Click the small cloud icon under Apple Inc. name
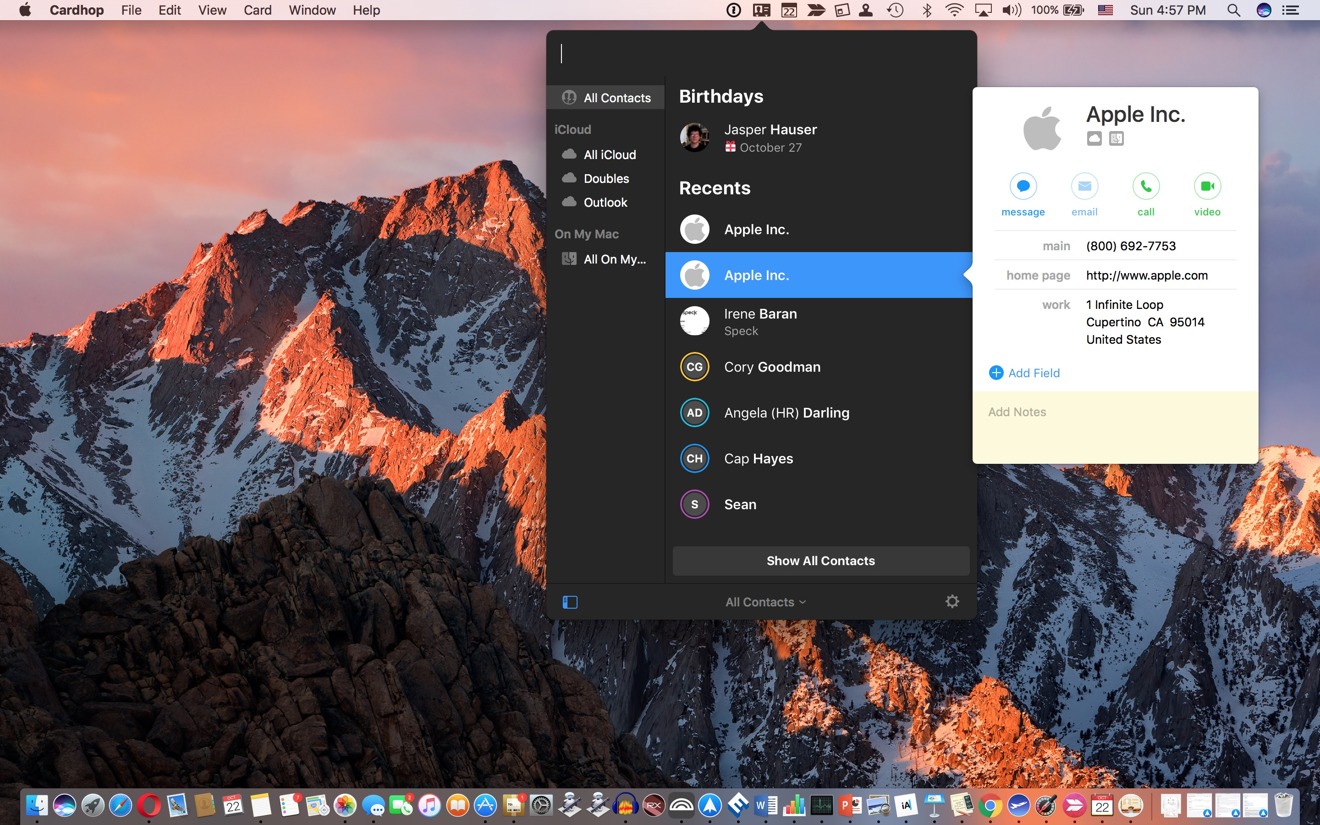 pyautogui.click(x=1094, y=139)
